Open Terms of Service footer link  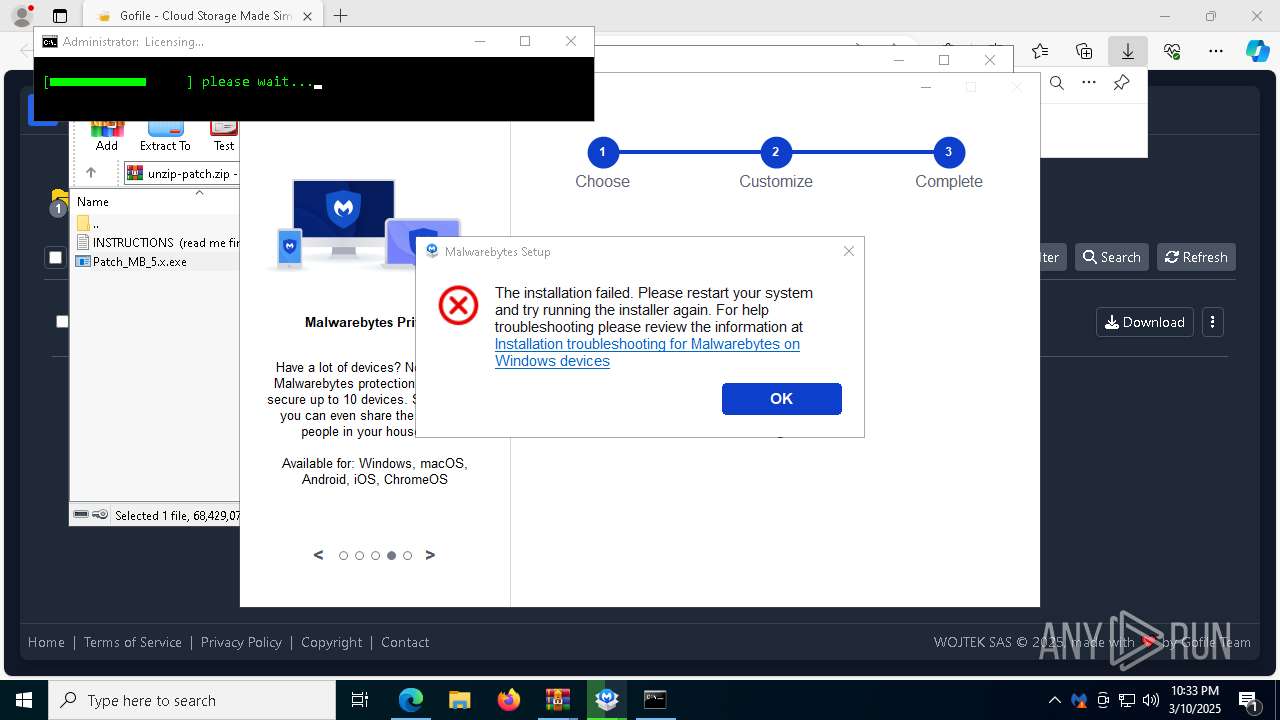coord(133,642)
